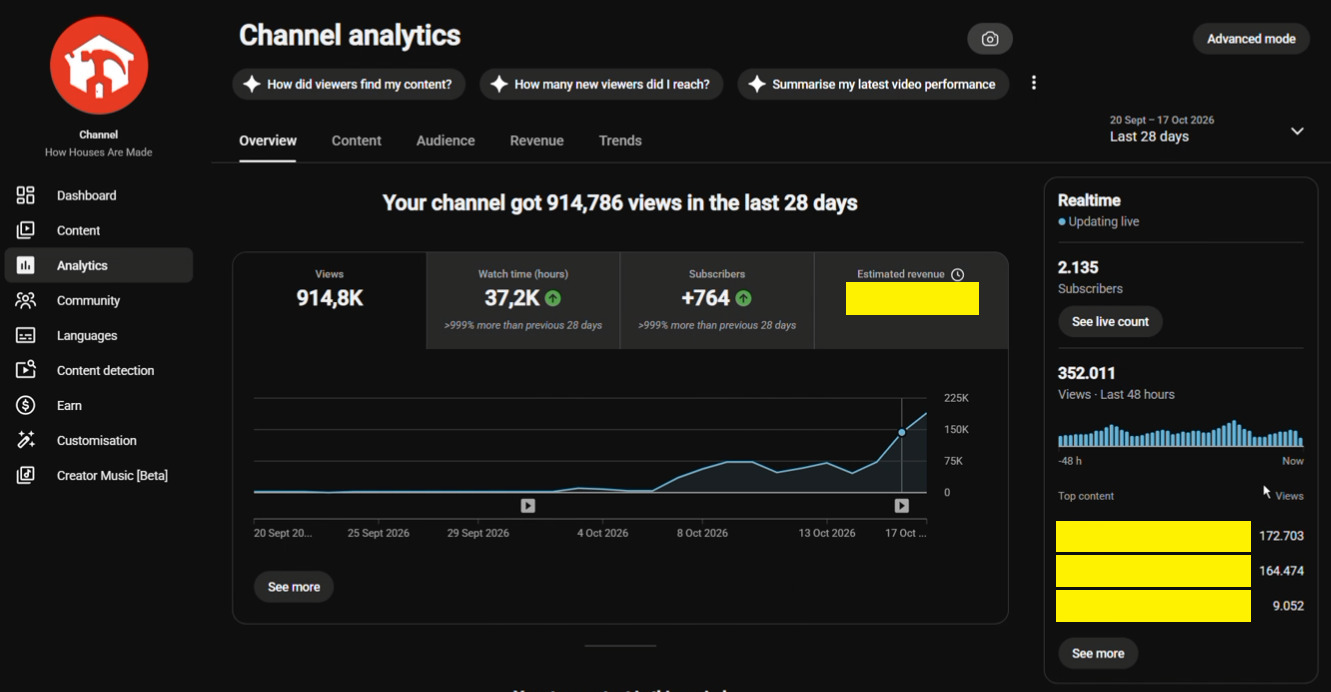
Task: Click the camera snapshot icon
Action: [x=990, y=39]
